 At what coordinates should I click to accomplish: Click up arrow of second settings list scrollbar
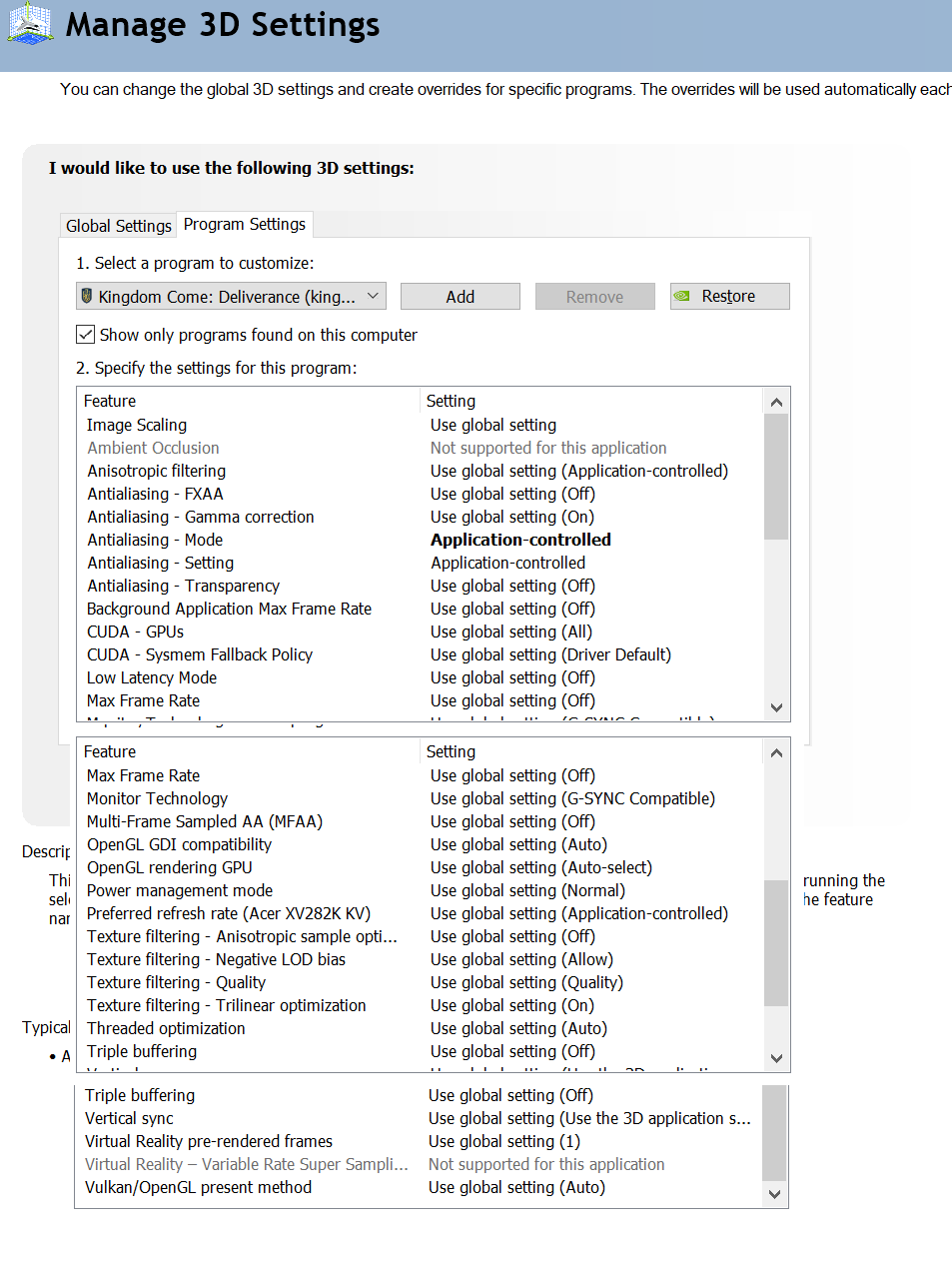pos(776,752)
